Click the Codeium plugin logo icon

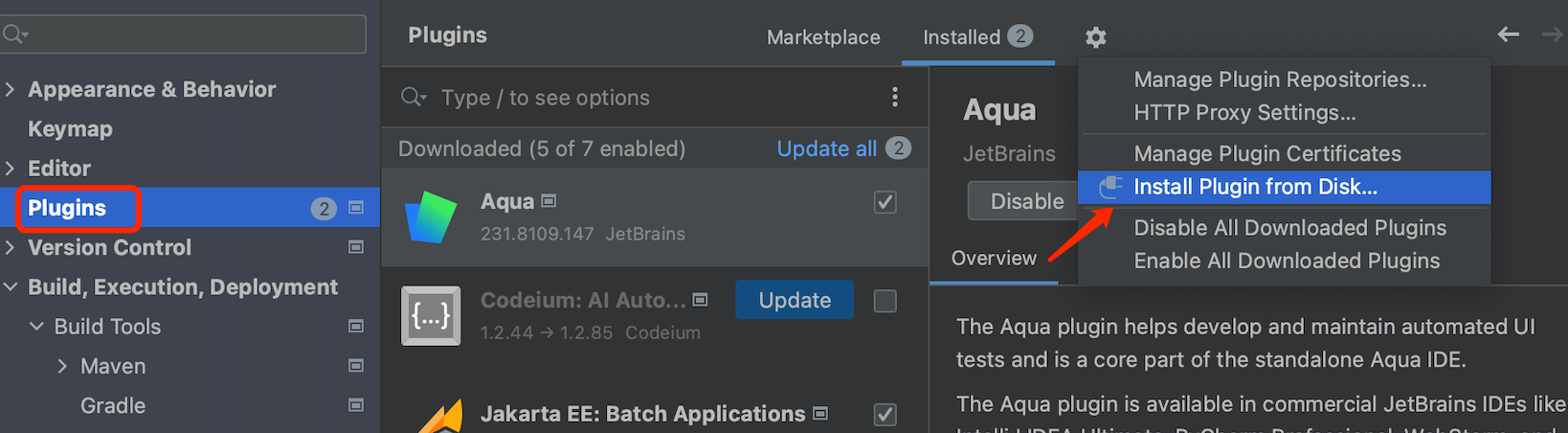point(431,315)
